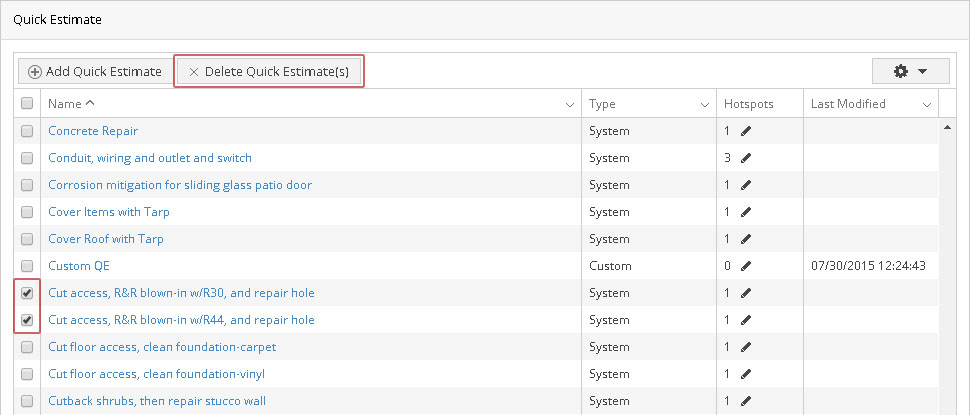Open the gear settings dropdown
Screen dimensions: 970x415
tap(909, 72)
